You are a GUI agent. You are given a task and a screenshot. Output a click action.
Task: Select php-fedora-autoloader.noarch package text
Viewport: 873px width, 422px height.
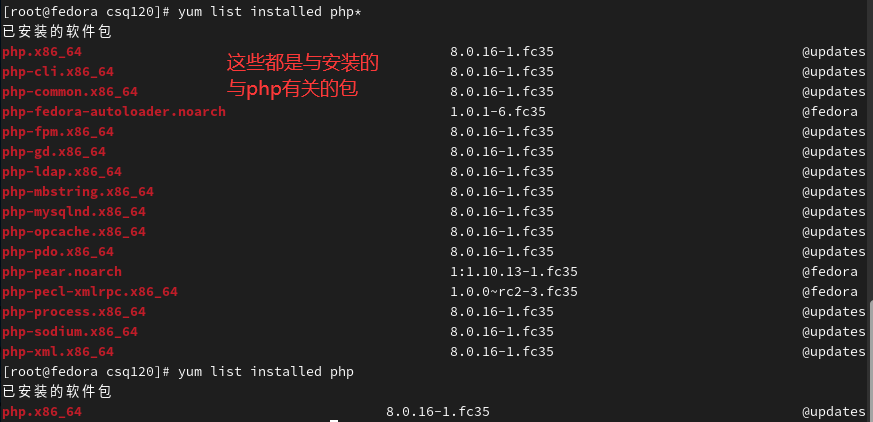pyautogui.click(x=114, y=112)
